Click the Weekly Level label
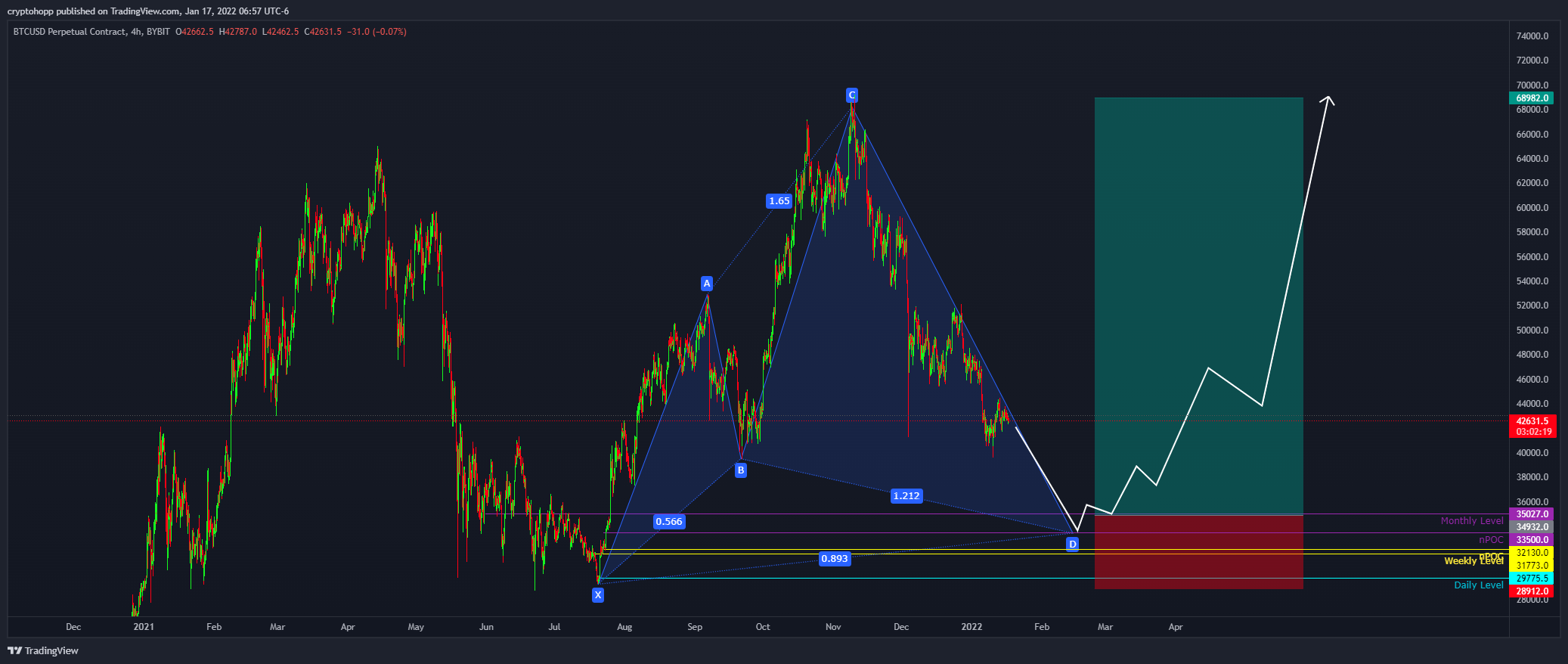1568x664 pixels. point(1473,561)
